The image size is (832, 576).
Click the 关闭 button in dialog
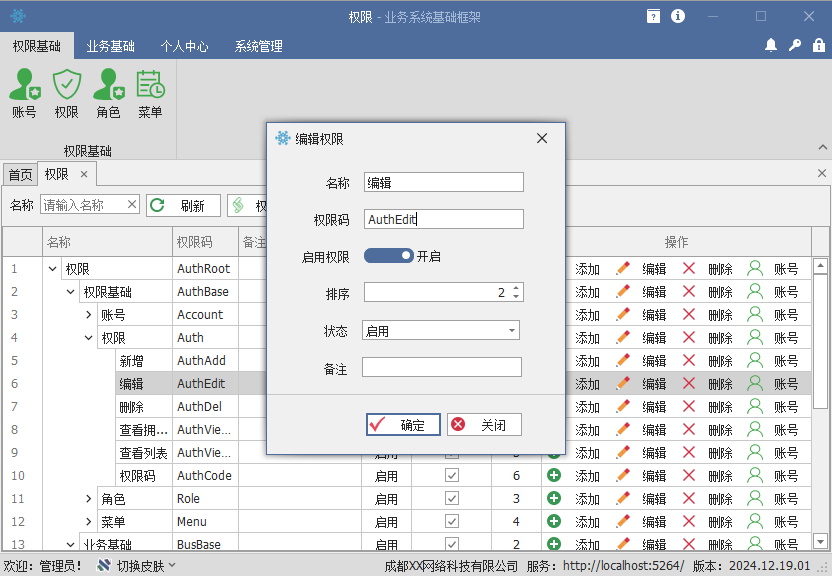(484, 425)
